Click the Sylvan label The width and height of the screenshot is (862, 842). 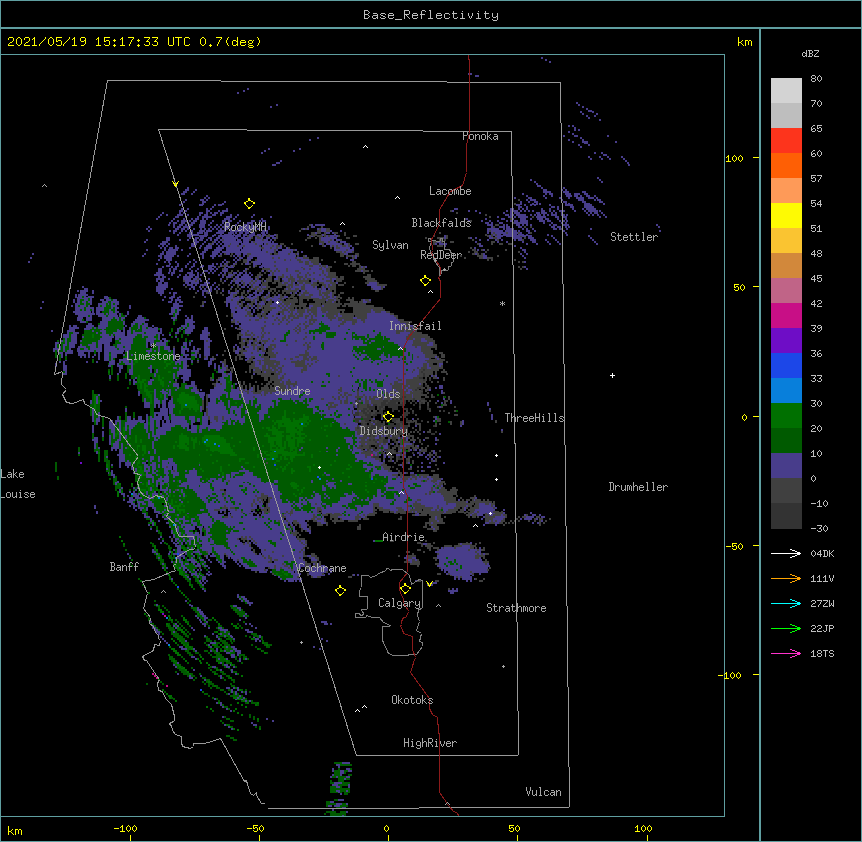390,245
